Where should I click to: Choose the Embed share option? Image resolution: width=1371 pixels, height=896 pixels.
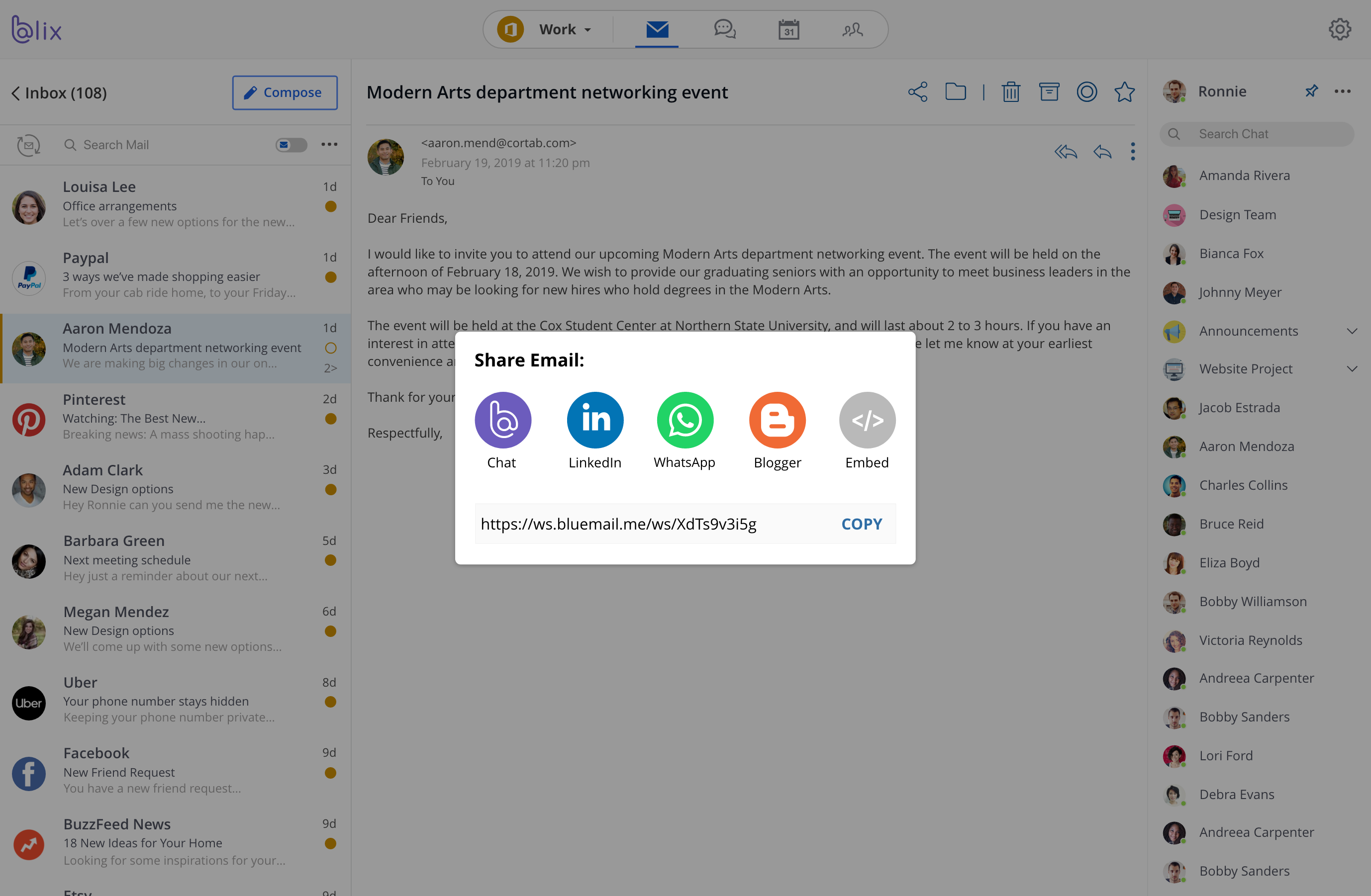867,420
